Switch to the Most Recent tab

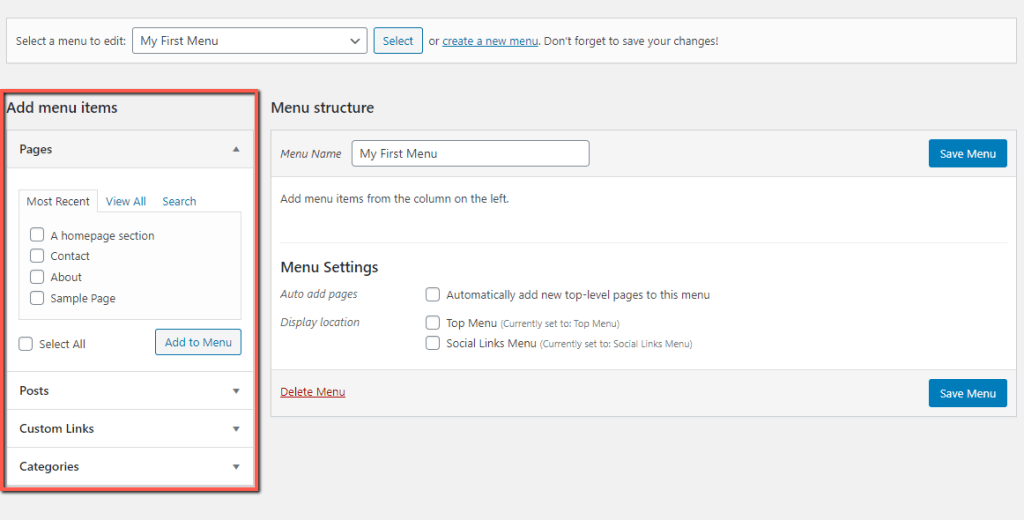tap(58, 201)
